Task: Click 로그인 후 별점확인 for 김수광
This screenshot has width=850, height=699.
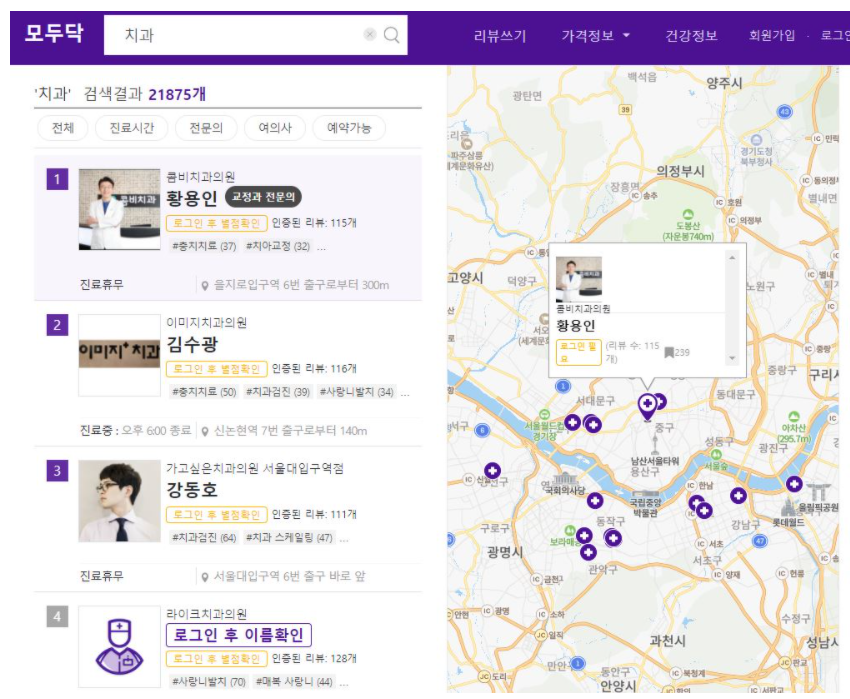Action: pos(217,369)
